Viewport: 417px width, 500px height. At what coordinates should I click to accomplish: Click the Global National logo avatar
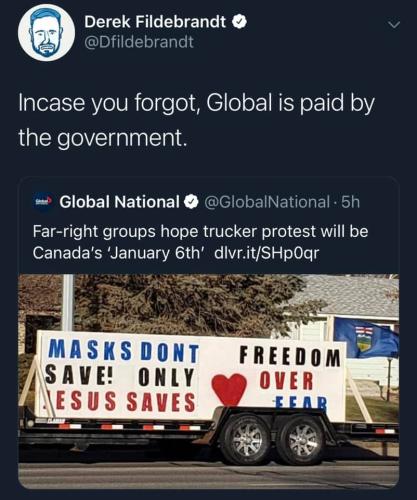pyautogui.click(x=44, y=201)
